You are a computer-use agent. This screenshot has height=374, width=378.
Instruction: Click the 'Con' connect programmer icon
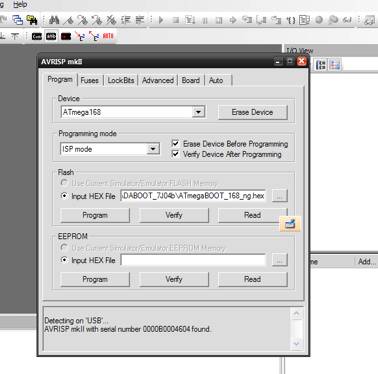(x=37, y=36)
